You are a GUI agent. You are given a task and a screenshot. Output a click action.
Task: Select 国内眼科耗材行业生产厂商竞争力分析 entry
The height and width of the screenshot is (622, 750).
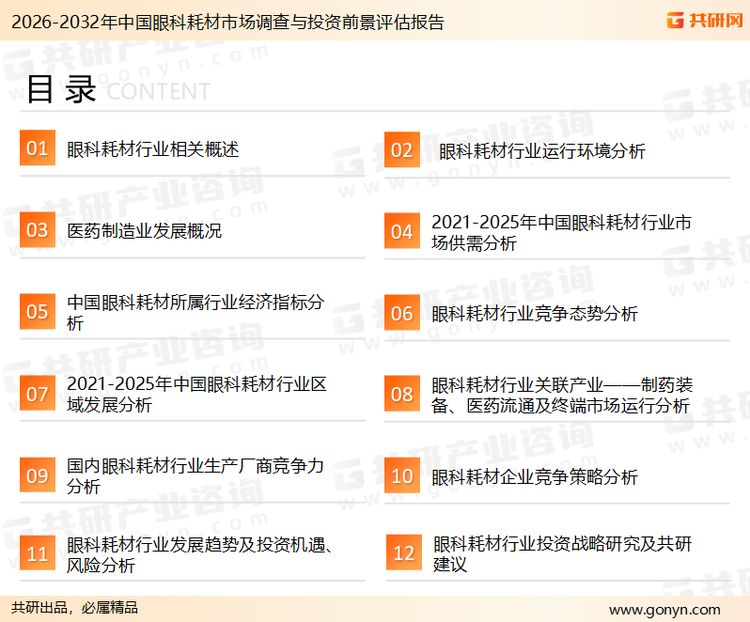pos(196,476)
